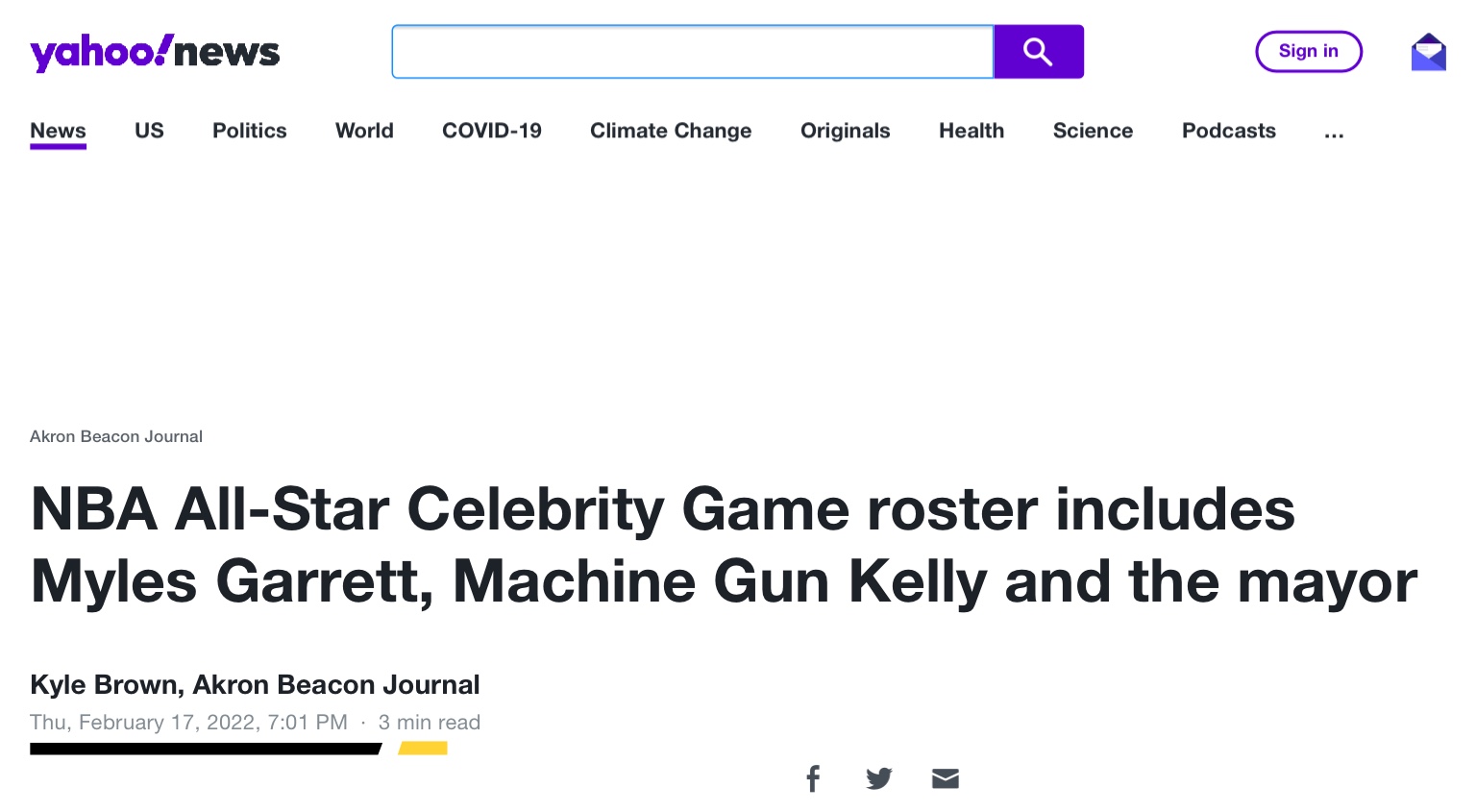Share the article on Facebook

813,778
